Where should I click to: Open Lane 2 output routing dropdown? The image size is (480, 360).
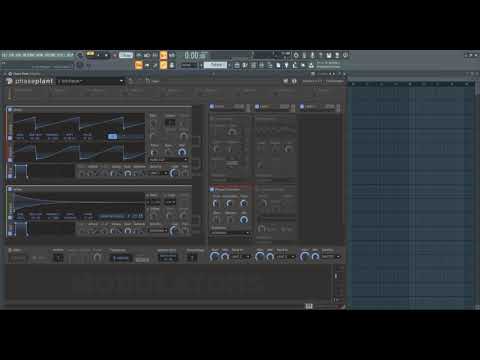pos(286,257)
